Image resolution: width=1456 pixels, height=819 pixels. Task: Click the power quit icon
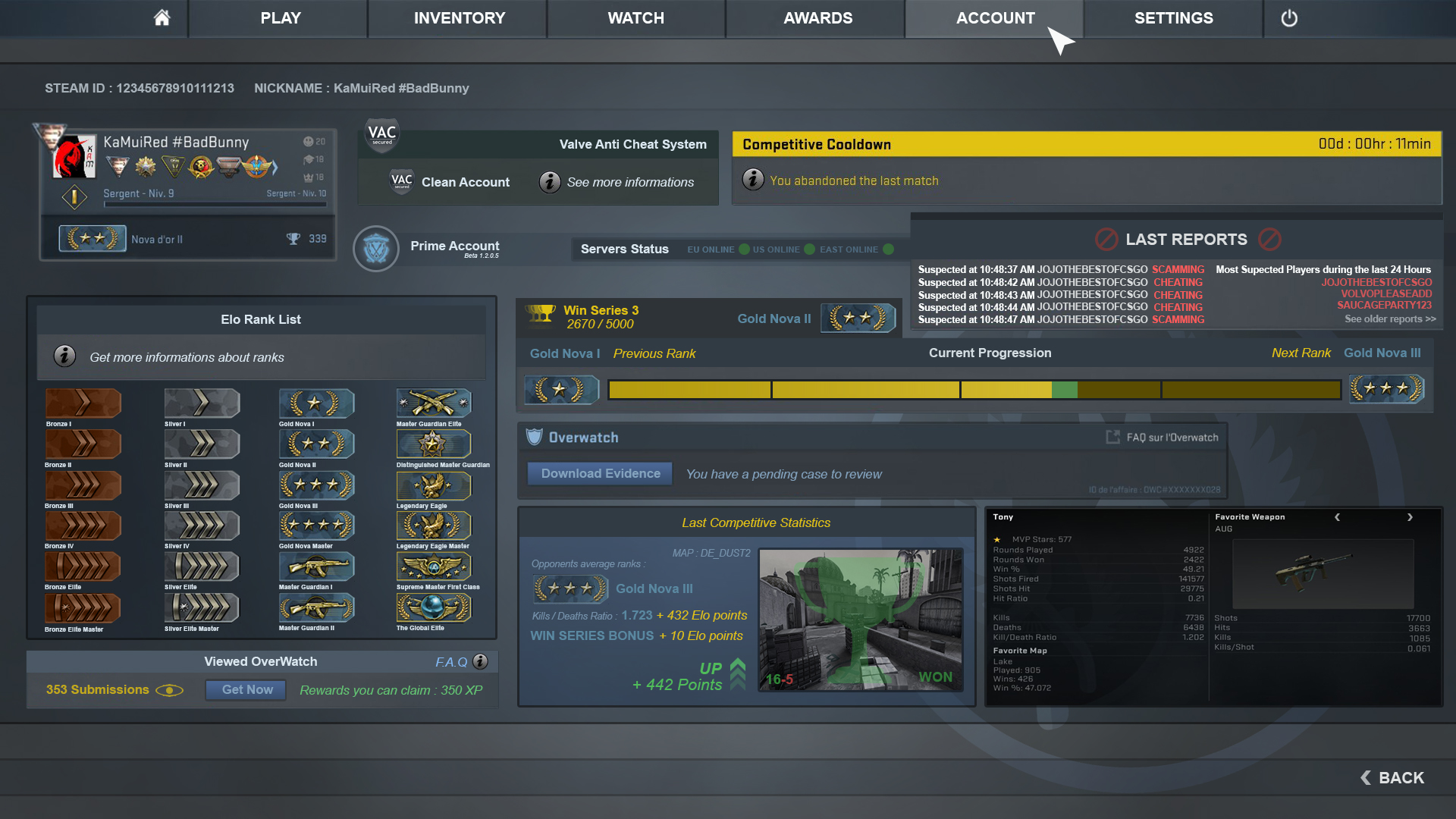pyautogui.click(x=1289, y=18)
